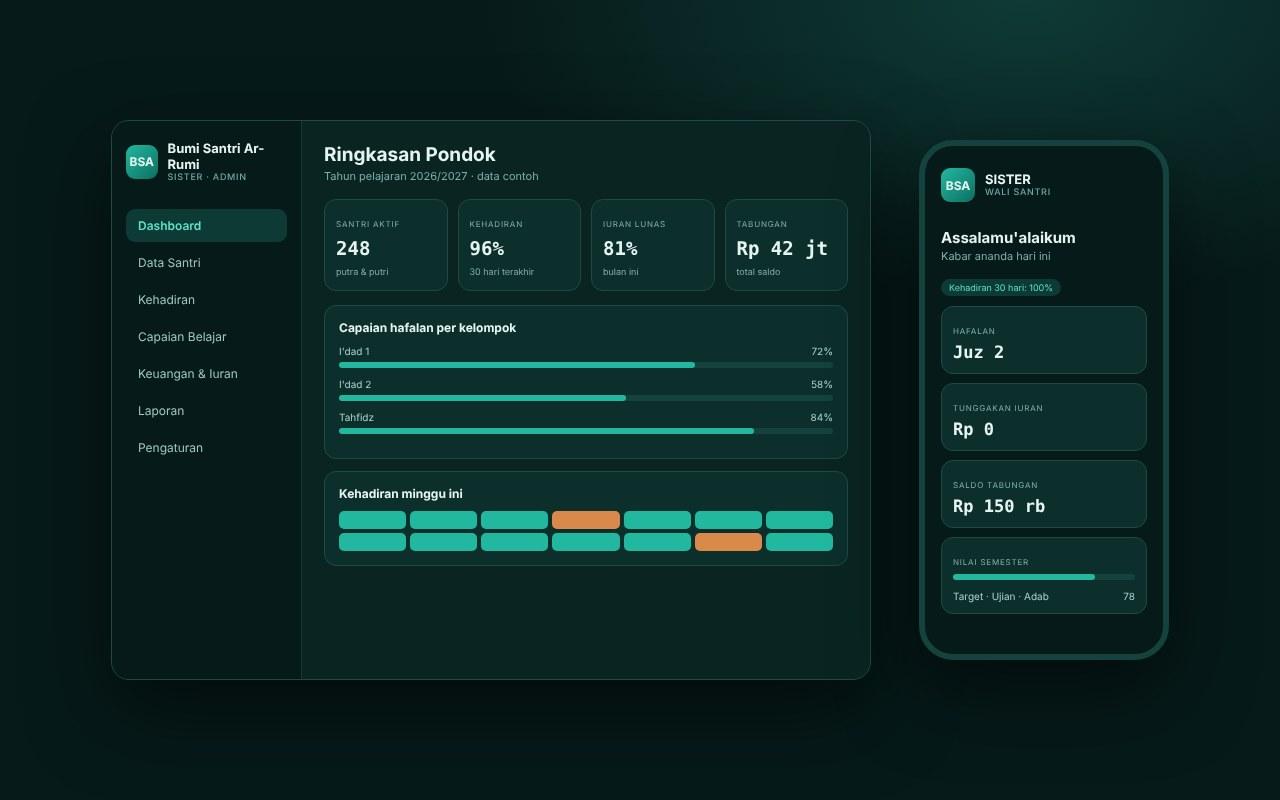Select Capaian Belajar in sidebar
The image size is (1280, 800).
pyautogui.click(x=206, y=337)
